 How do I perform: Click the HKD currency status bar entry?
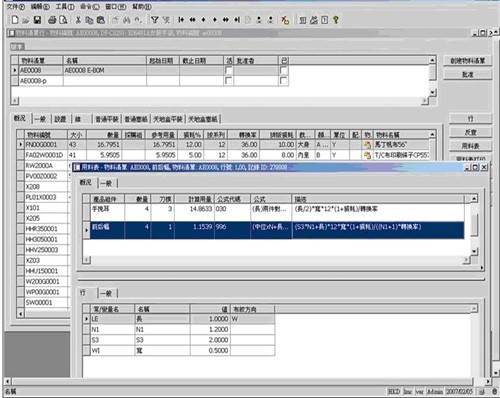pos(394,391)
